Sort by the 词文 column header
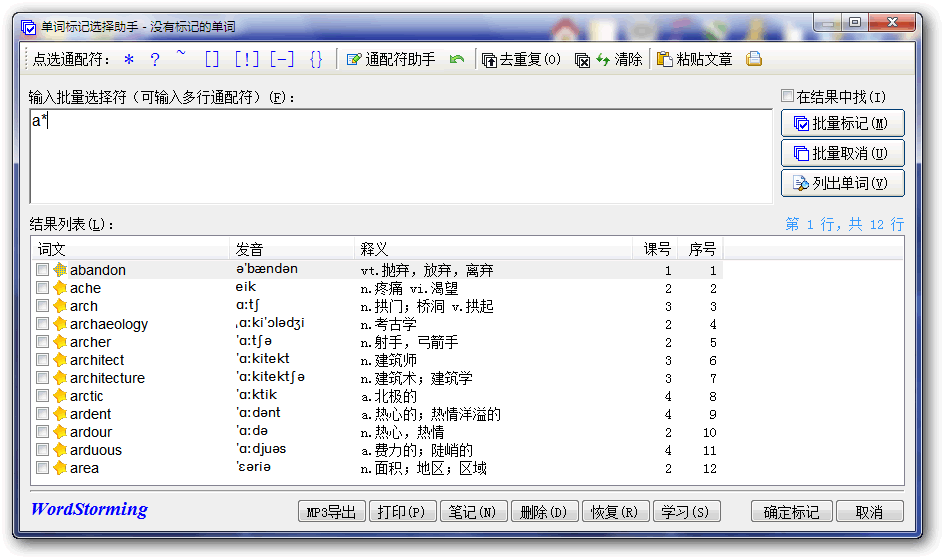The height and width of the screenshot is (559, 943). pyautogui.click(x=130, y=248)
